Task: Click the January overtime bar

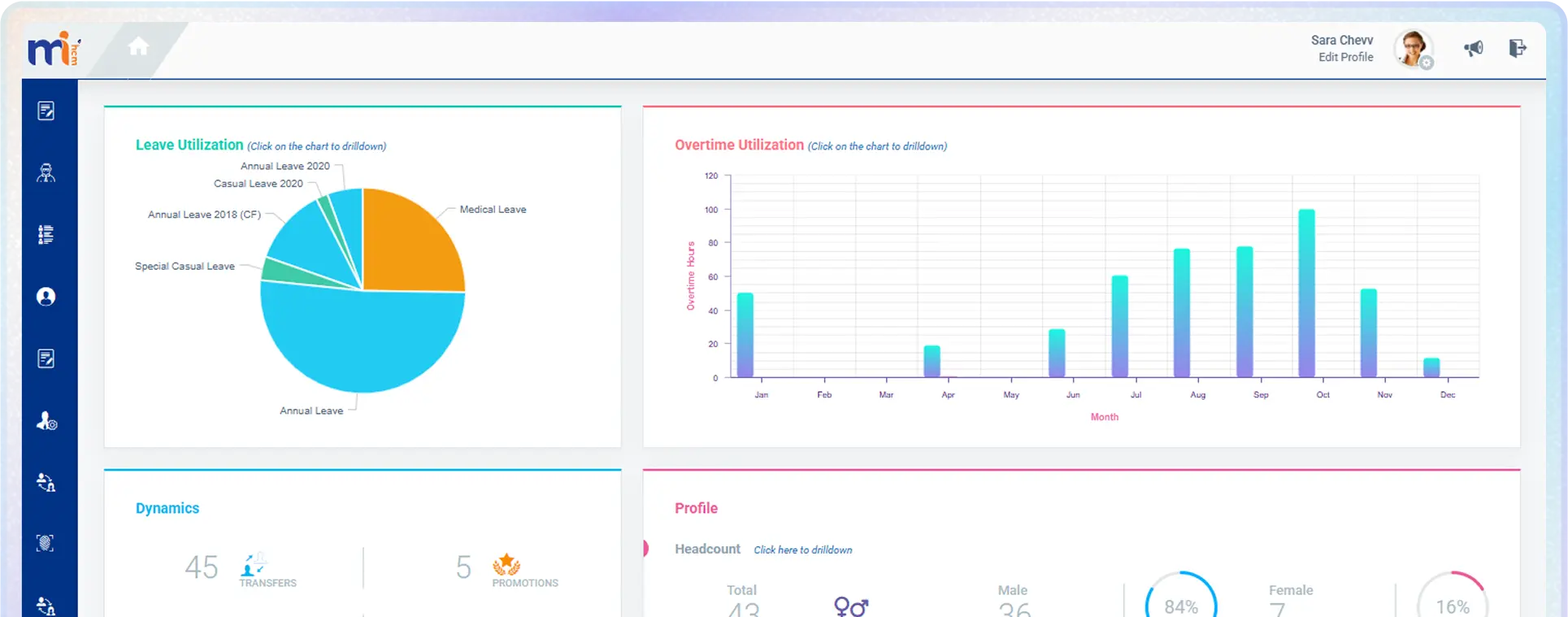Action: (x=745, y=335)
